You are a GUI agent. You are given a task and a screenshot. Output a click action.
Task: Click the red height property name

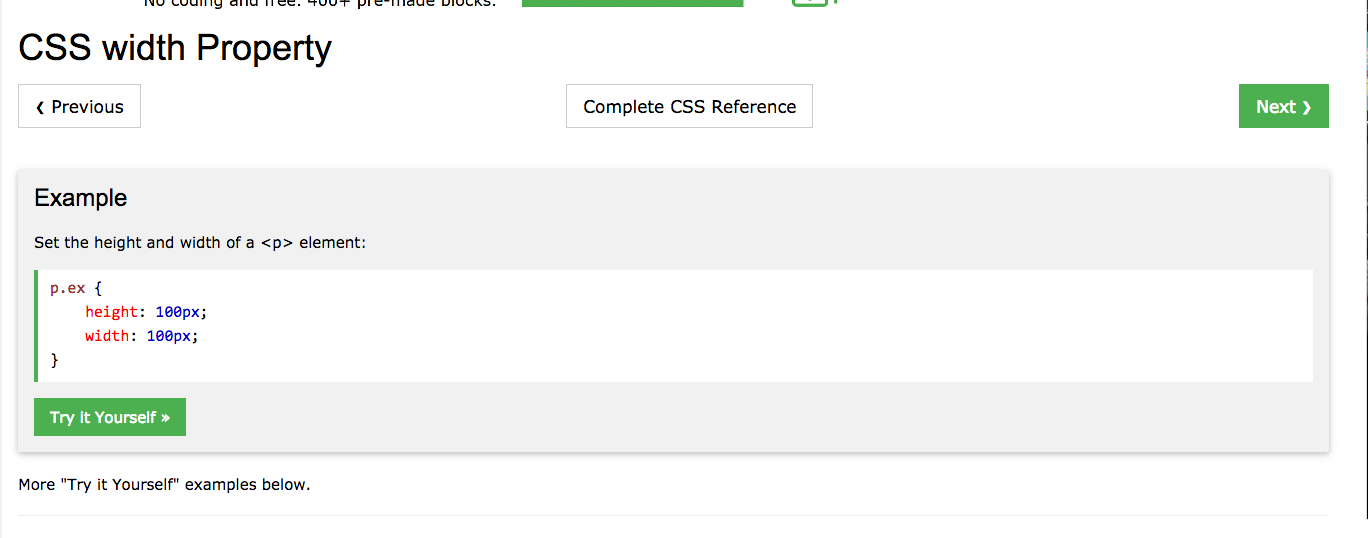[x=111, y=312]
